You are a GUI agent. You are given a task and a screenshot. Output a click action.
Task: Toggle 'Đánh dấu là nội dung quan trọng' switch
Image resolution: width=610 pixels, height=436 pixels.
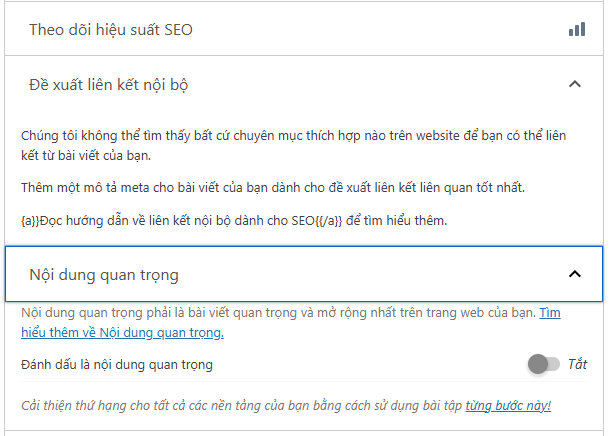point(543,364)
